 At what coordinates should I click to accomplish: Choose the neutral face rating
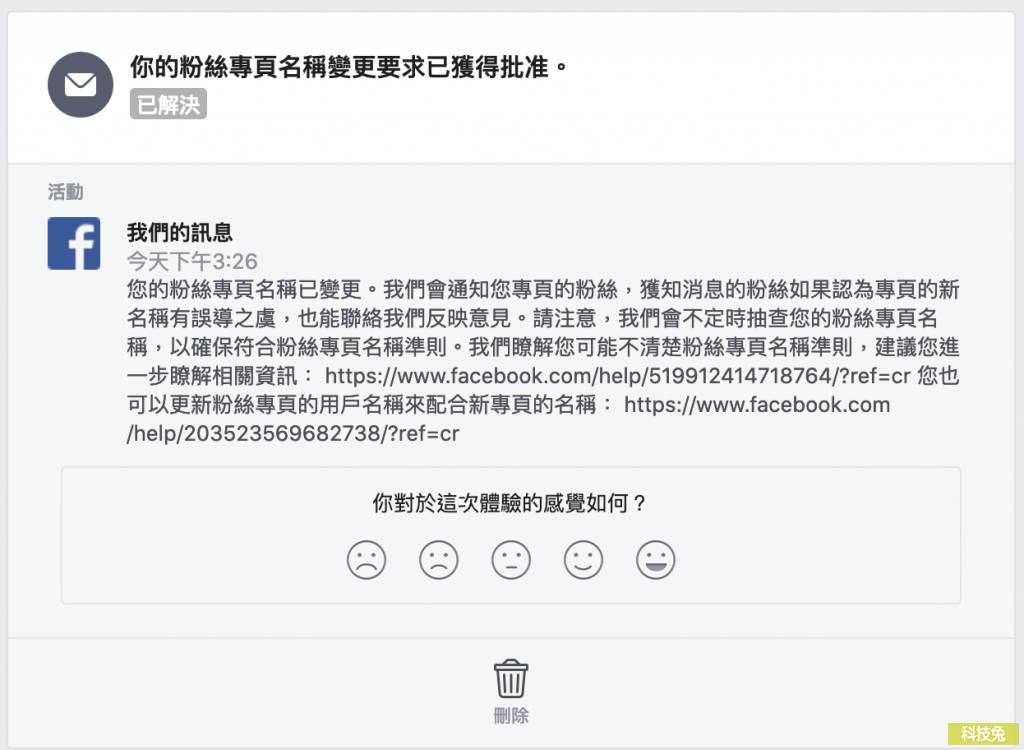511,560
